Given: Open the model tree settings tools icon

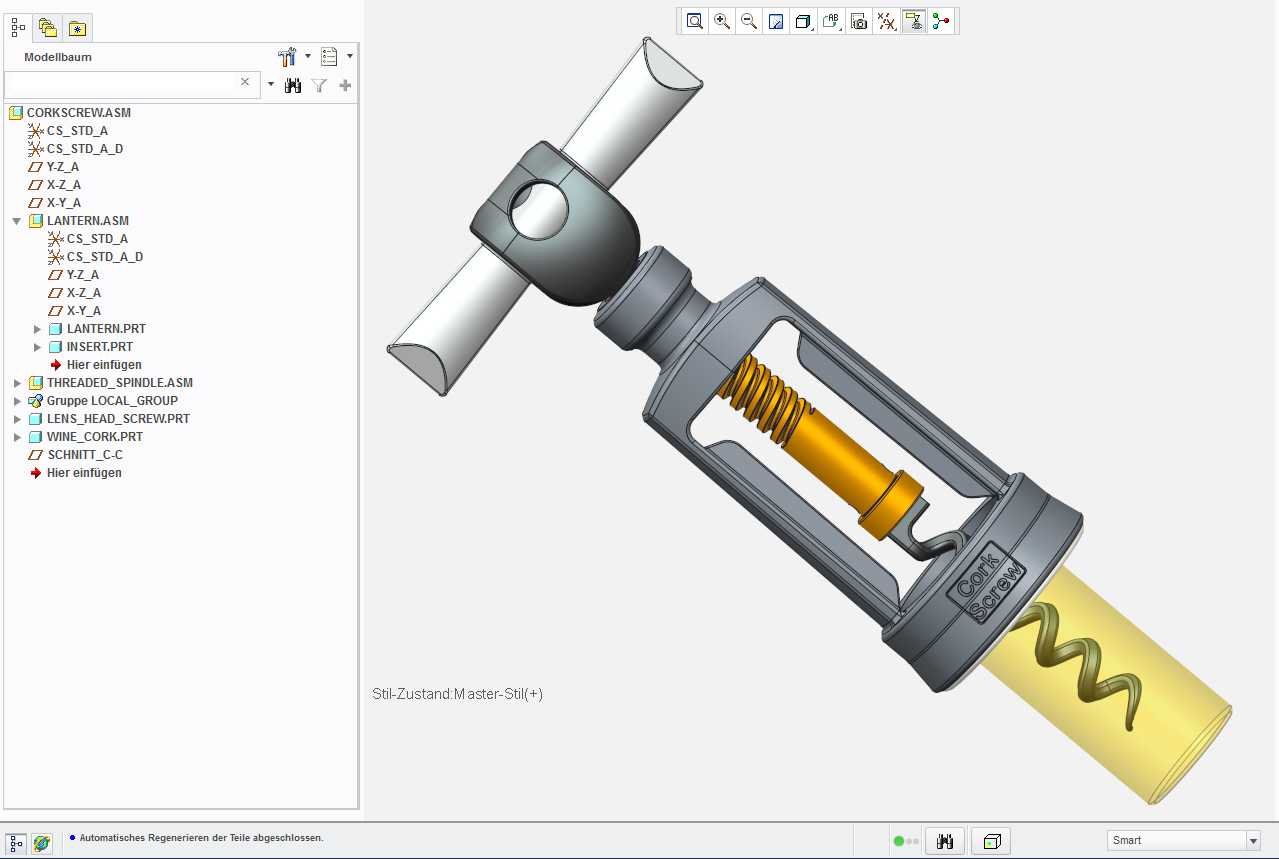Looking at the screenshot, I should click(x=289, y=57).
